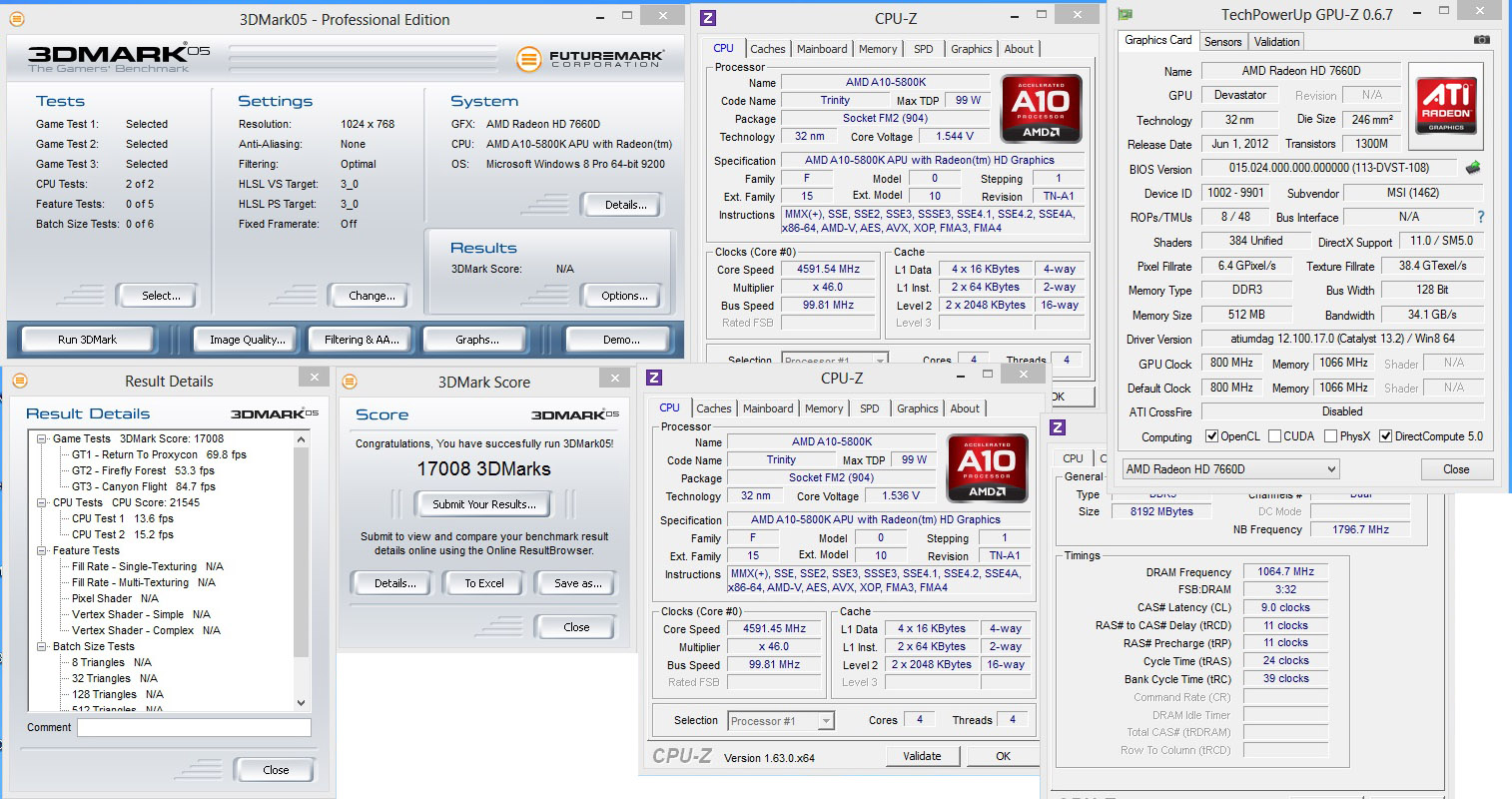This screenshot has height=799, width=1512.
Task: Click the Result Details scrollbar up arrow
Action: click(302, 438)
